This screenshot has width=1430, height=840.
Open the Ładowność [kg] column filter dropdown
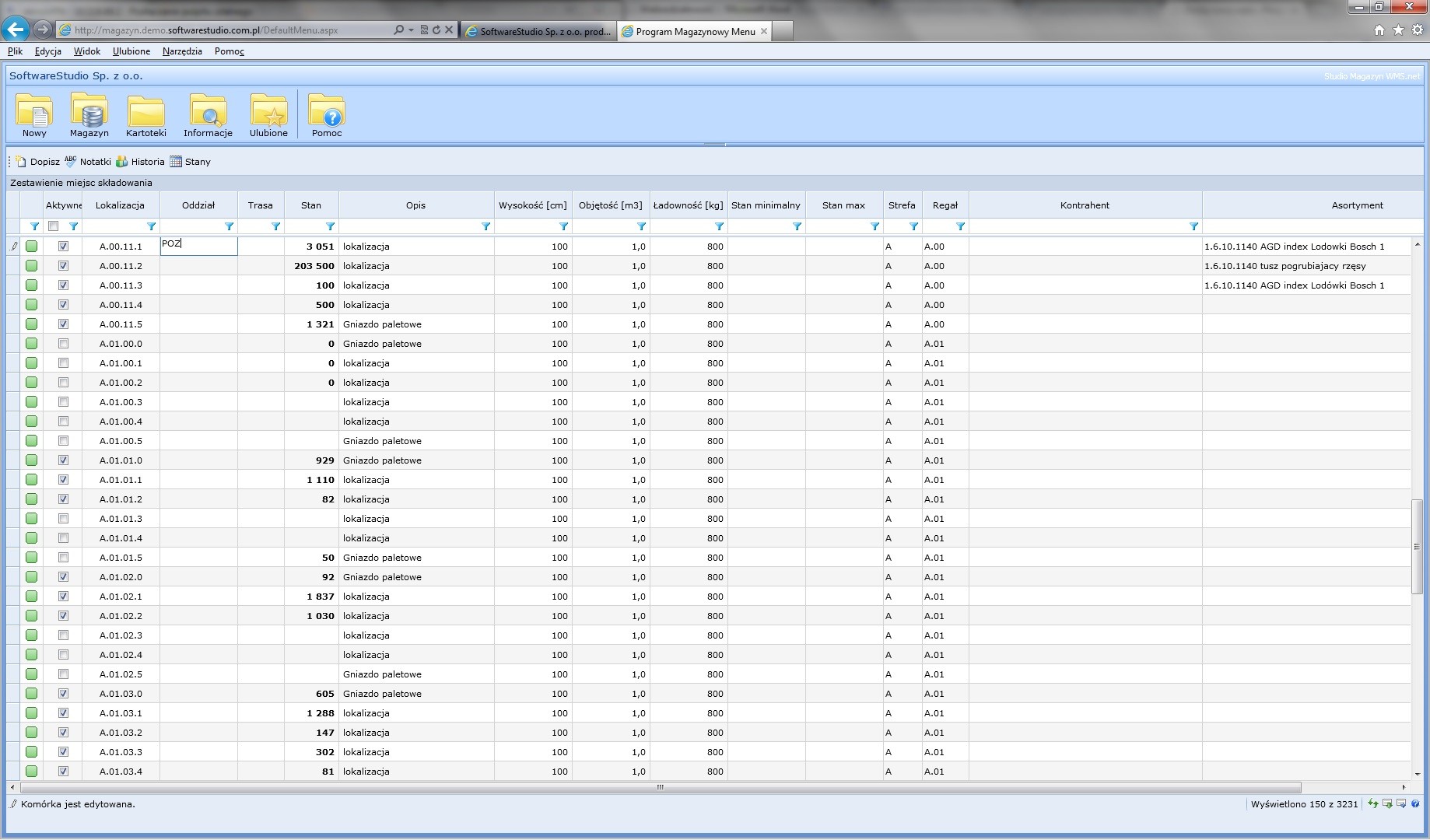[x=720, y=226]
